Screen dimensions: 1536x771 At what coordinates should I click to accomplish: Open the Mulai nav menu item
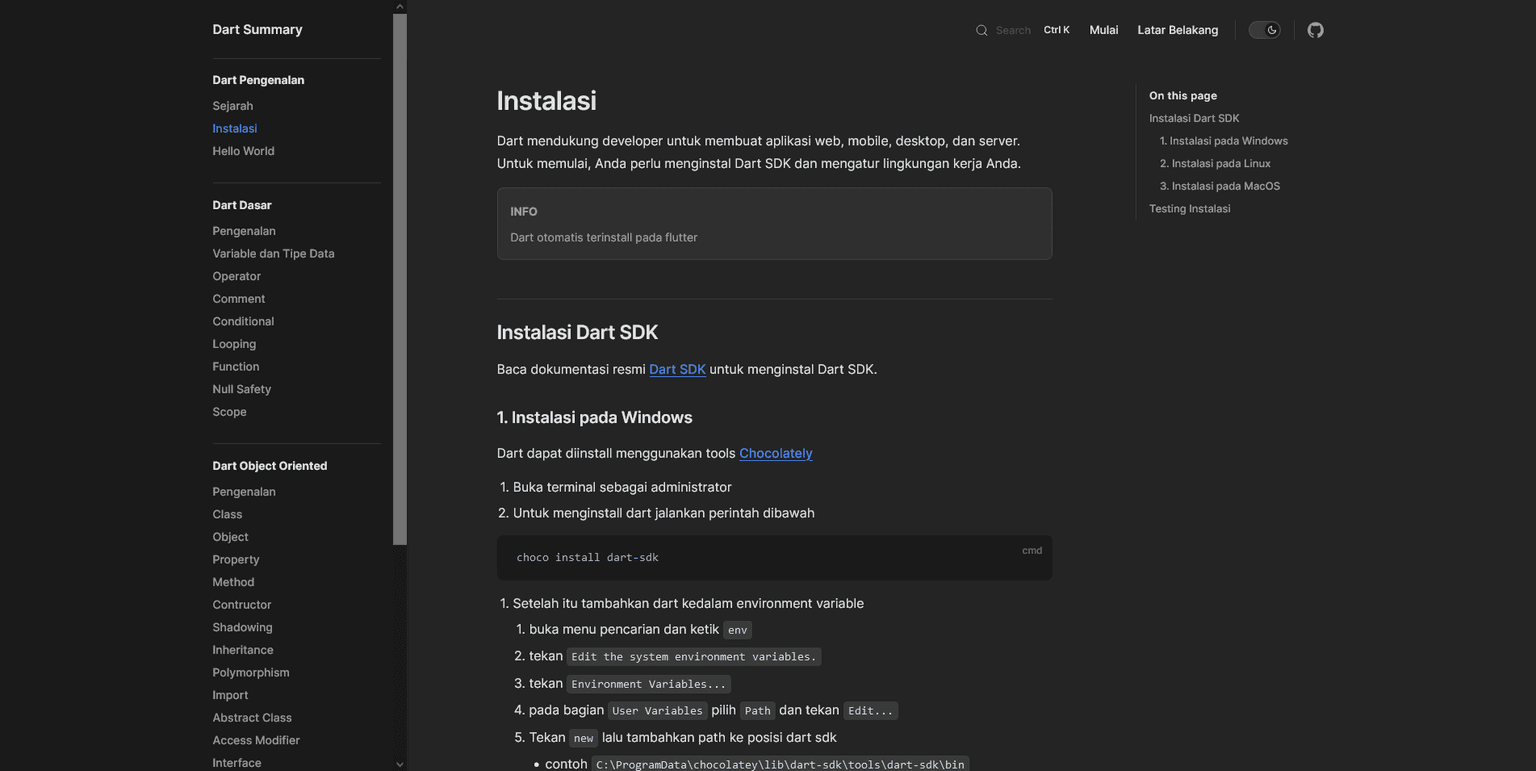tap(1103, 30)
